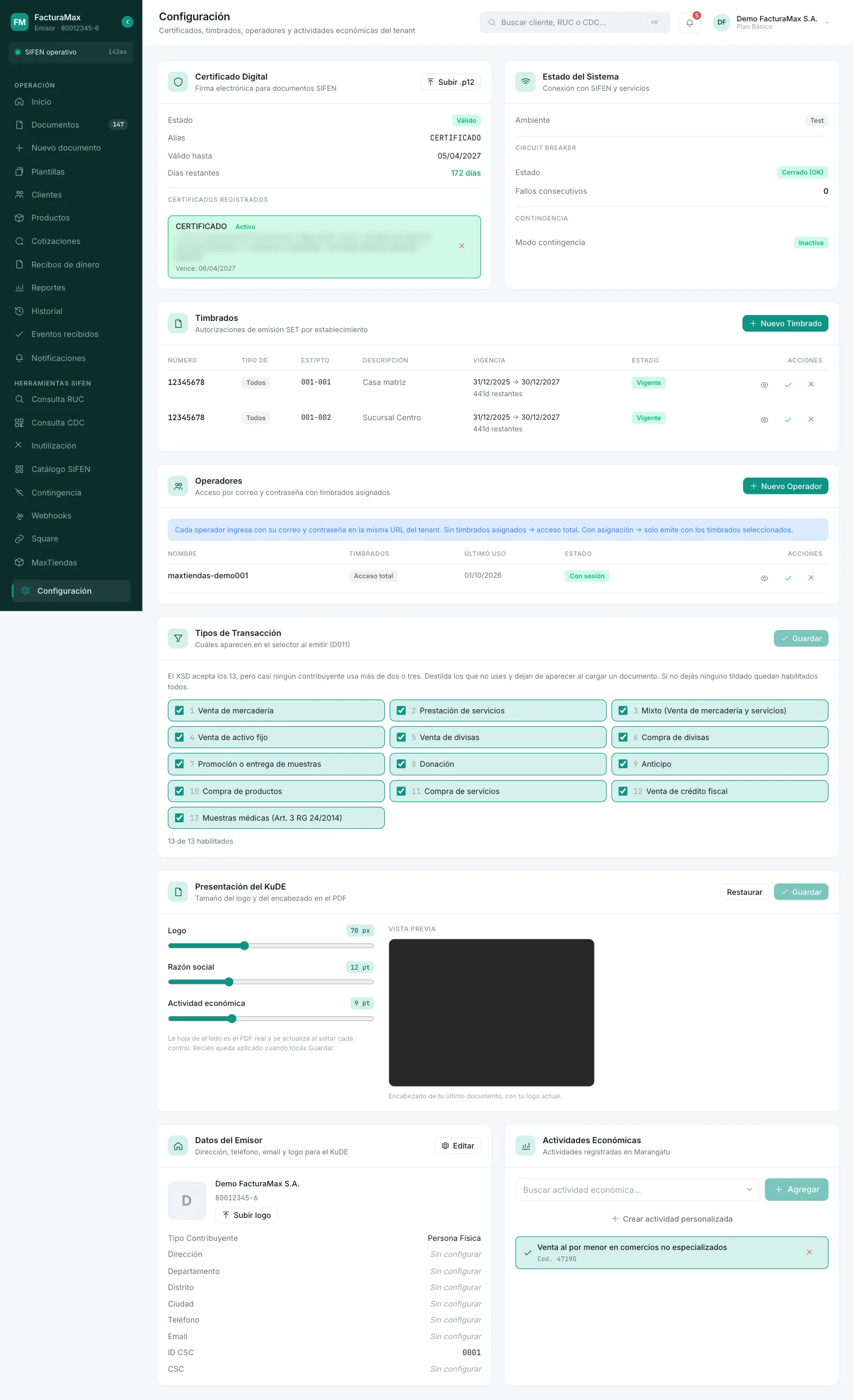Delete the Casa matriz timbrado row
The width and height of the screenshot is (854, 1400).
pos(811,384)
